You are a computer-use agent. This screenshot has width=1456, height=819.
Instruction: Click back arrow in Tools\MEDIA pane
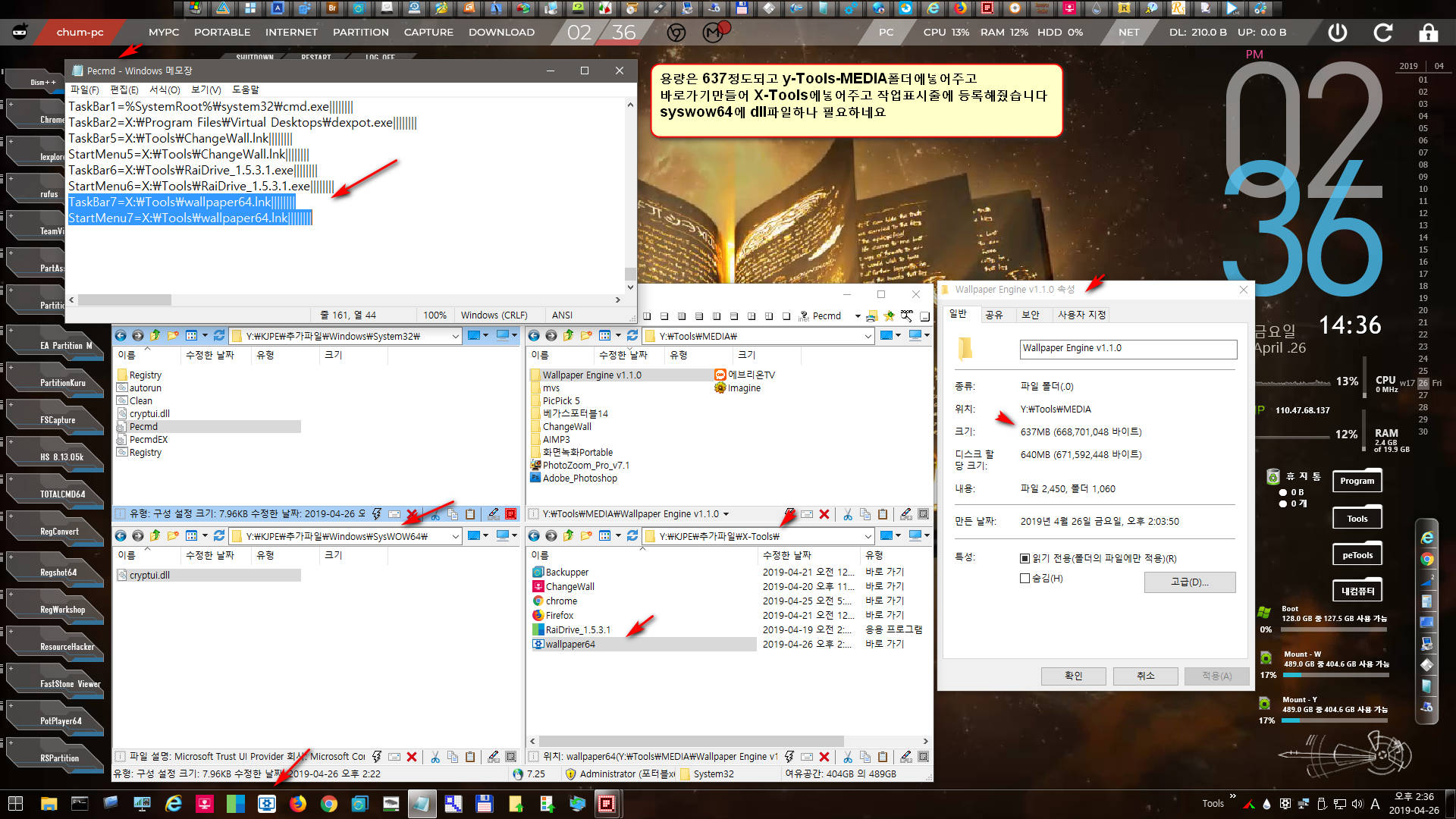point(534,335)
